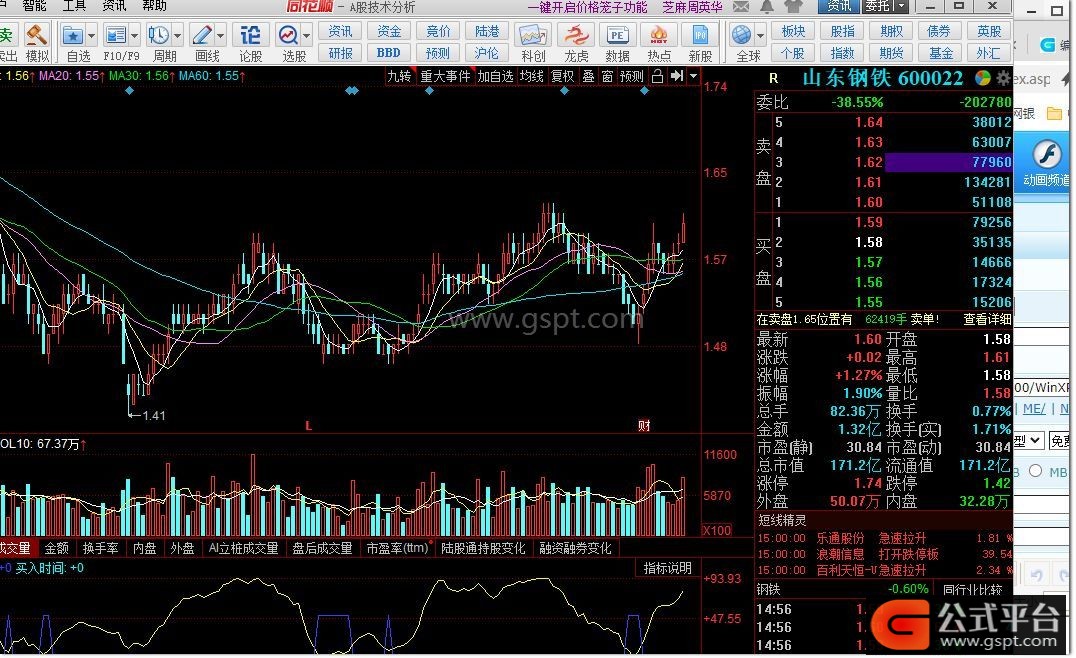1076x658 pixels.
Task: Click the BBD button
Action: tap(388, 53)
